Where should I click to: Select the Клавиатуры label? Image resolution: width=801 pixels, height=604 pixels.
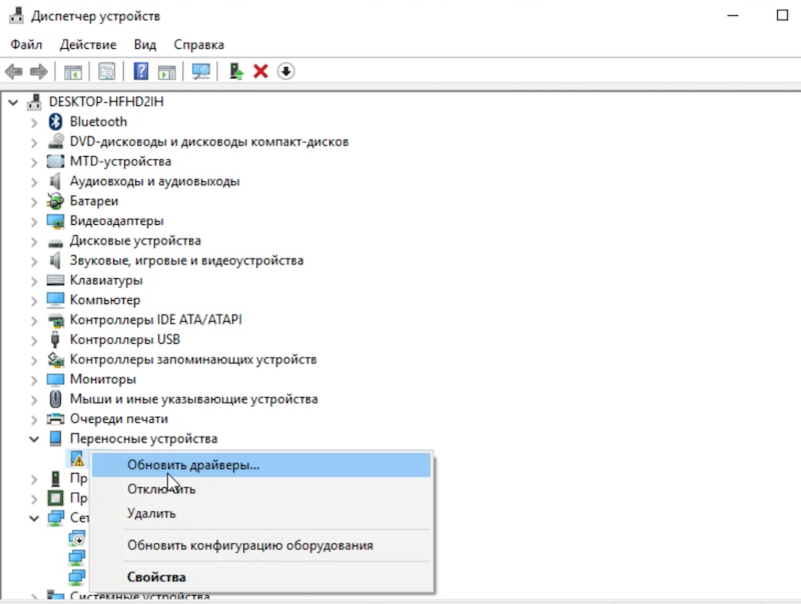(106, 280)
